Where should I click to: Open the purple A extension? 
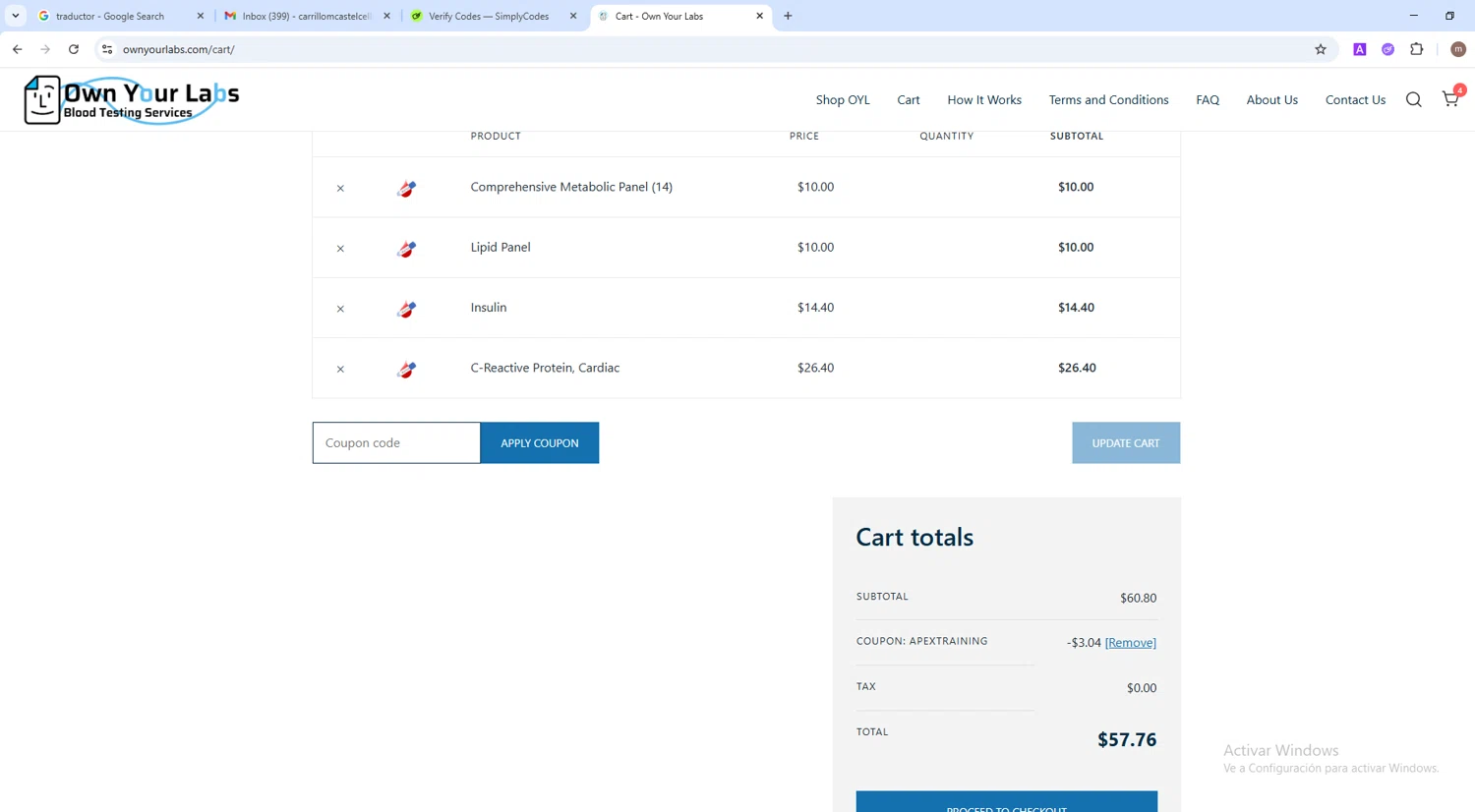click(1360, 49)
